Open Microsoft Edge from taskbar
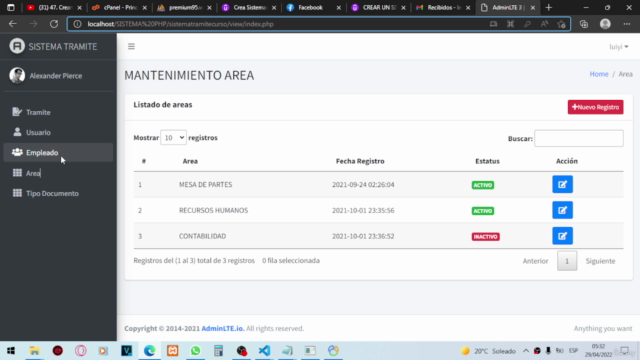 149,351
